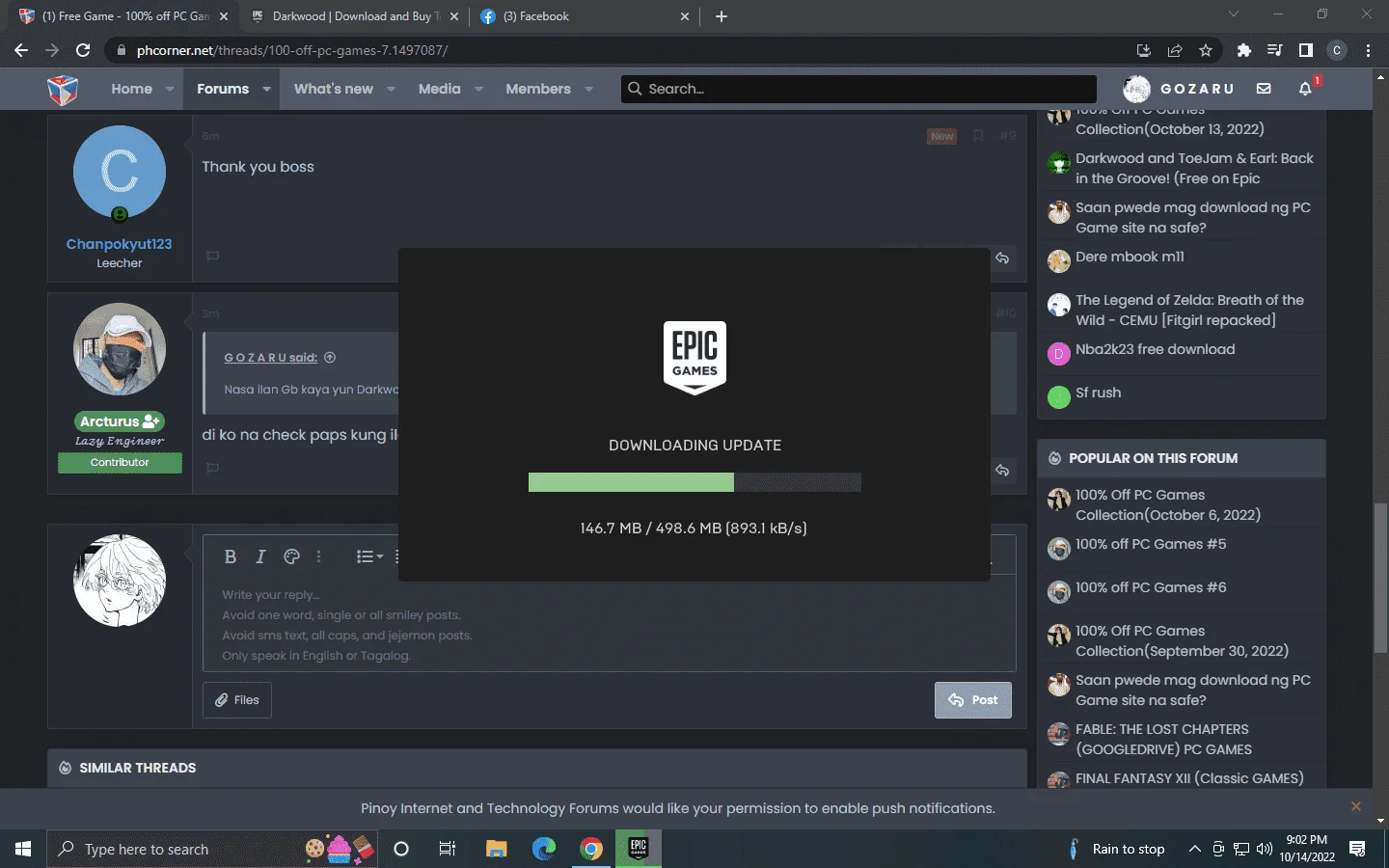Open a new browser tab
This screenshot has height=868, width=1389.
click(x=722, y=16)
